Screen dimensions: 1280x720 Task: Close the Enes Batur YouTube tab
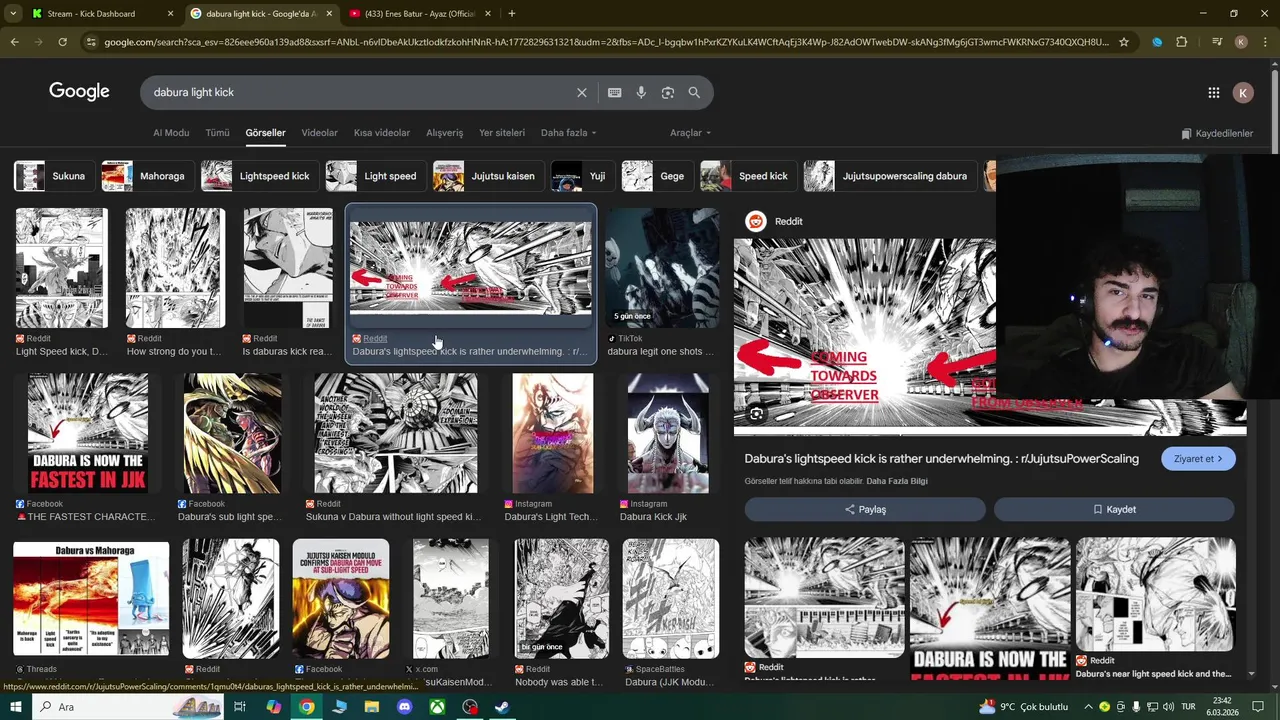[489, 14]
